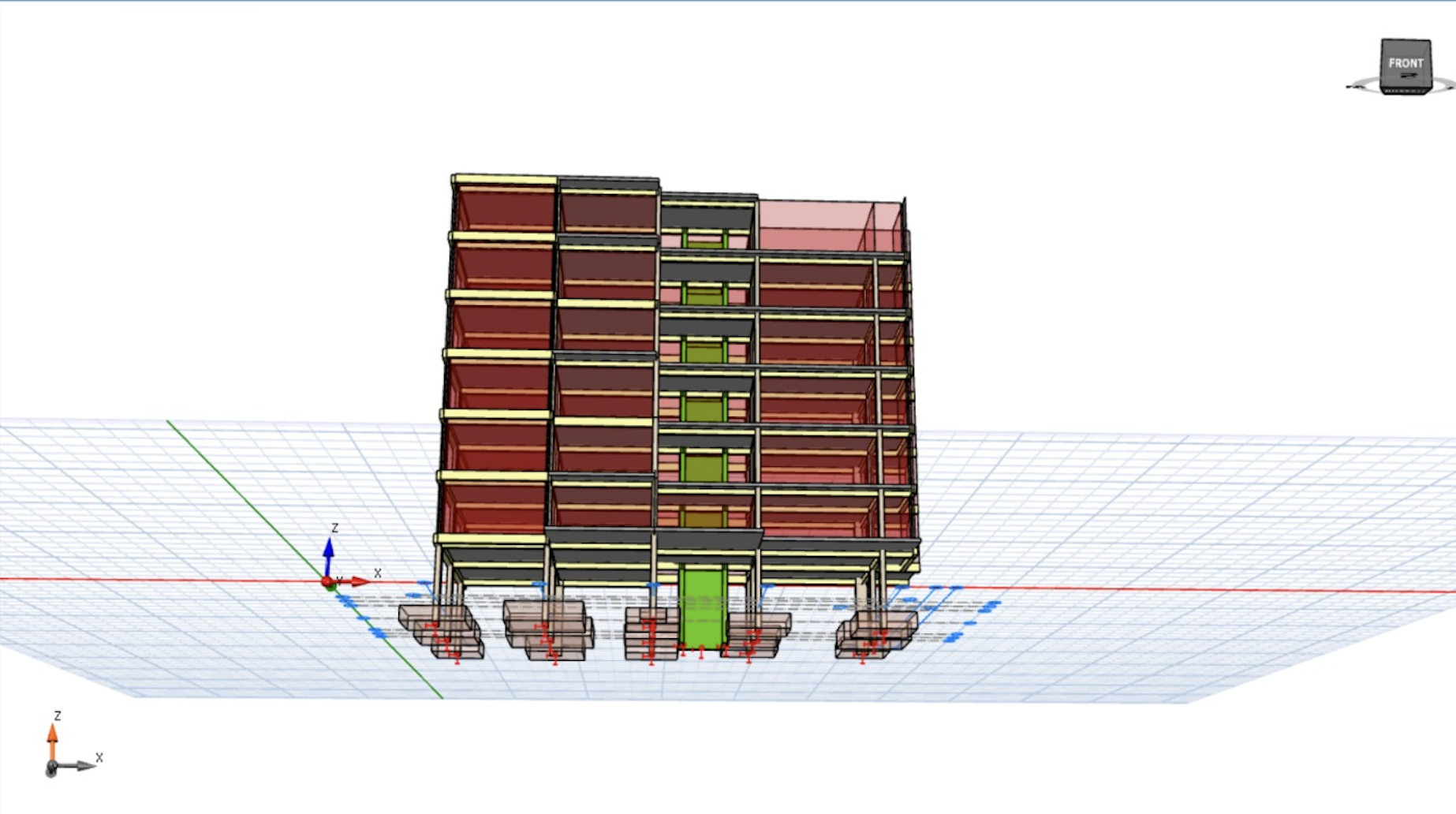Click the red X axis arrowhead at model origin

tap(360, 581)
